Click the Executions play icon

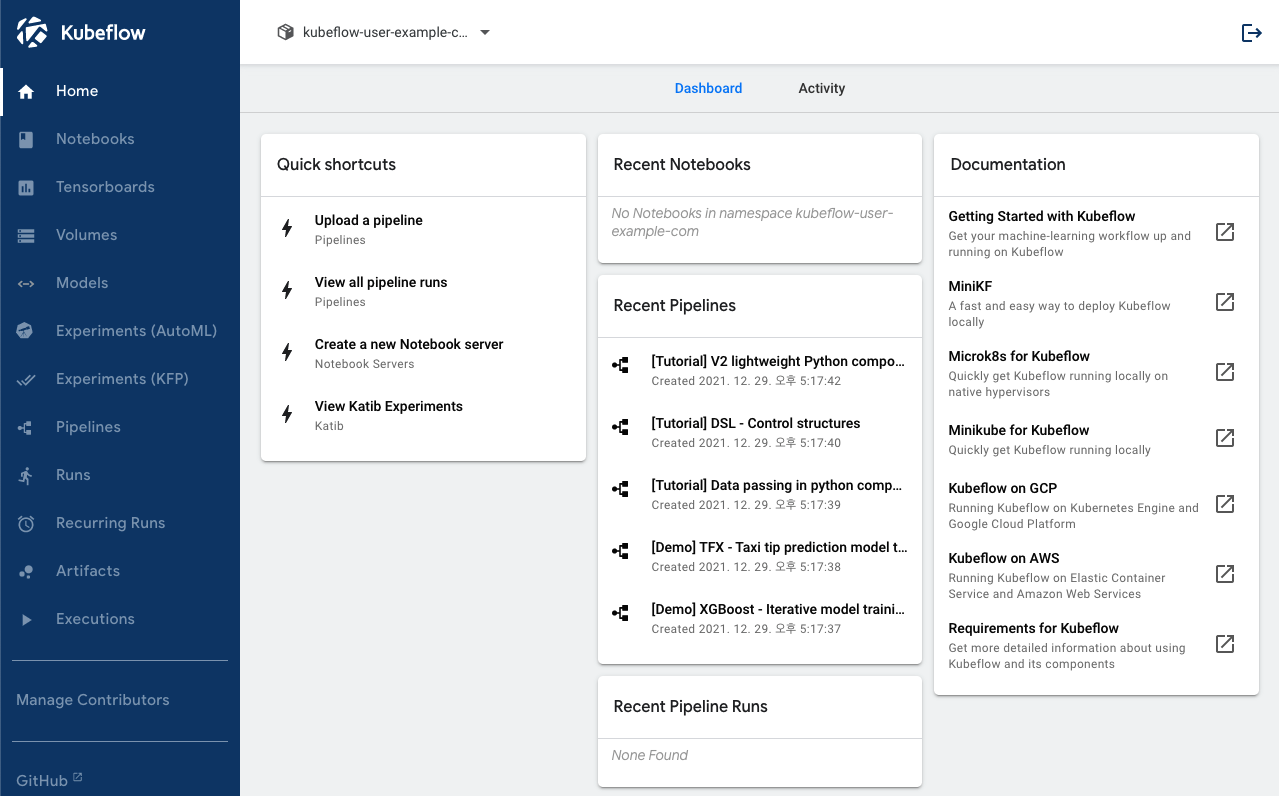point(26,619)
